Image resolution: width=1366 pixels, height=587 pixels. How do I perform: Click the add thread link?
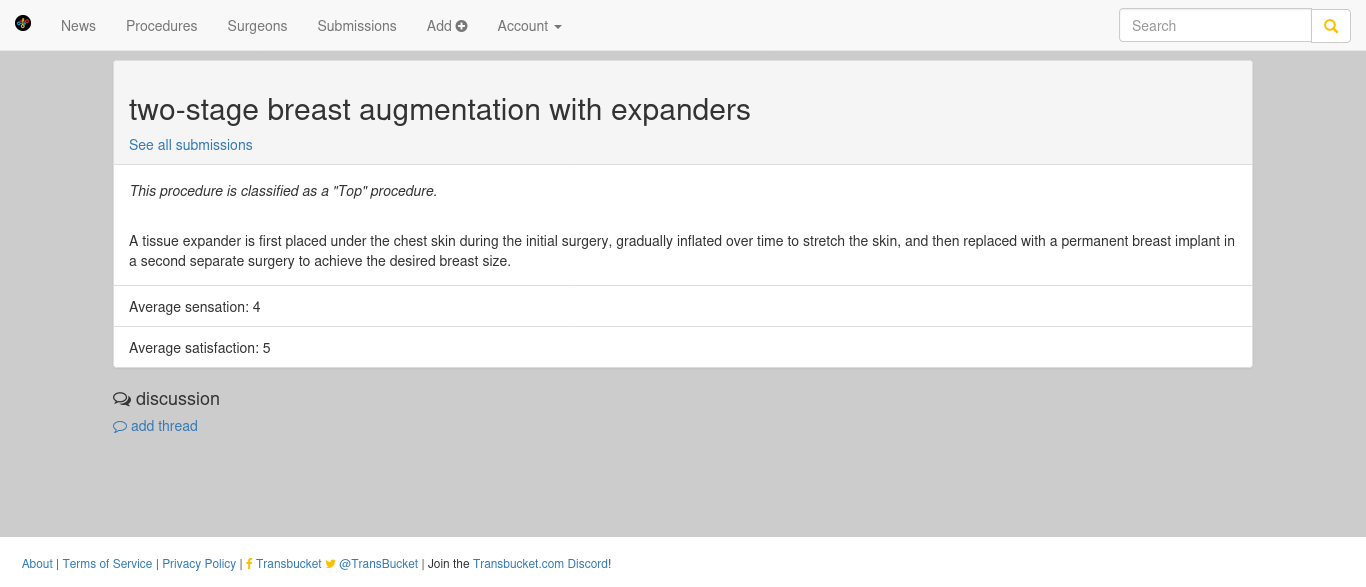pyautogui.click(x=164, y=426)
